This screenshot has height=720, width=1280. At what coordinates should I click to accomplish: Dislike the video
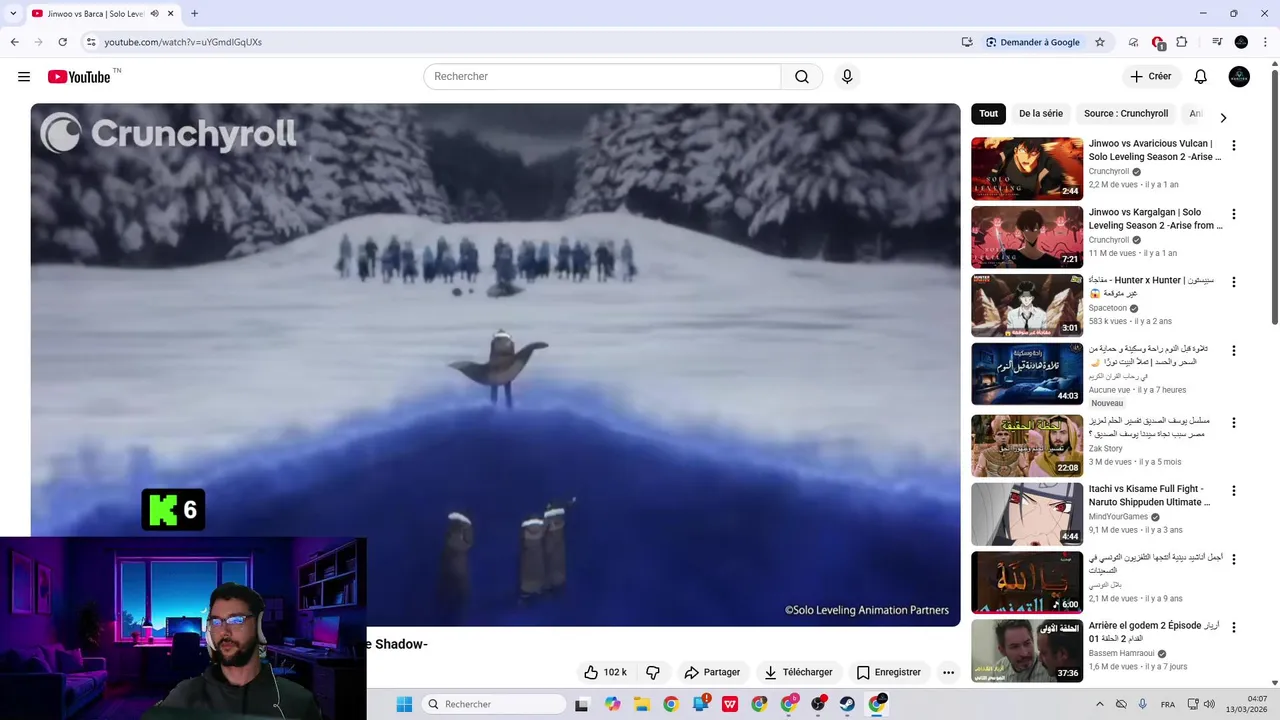pyautogui.click(x=653, y=672)
